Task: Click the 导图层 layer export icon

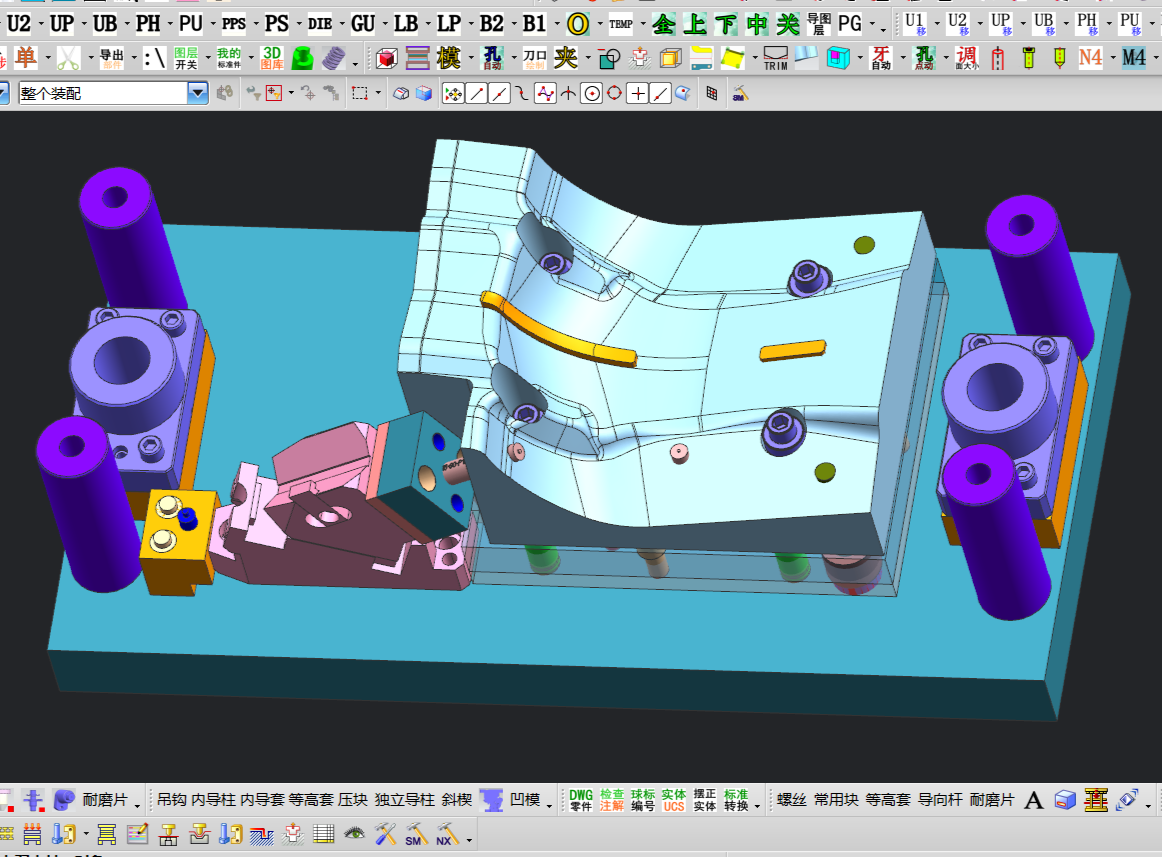Action: 819,24
